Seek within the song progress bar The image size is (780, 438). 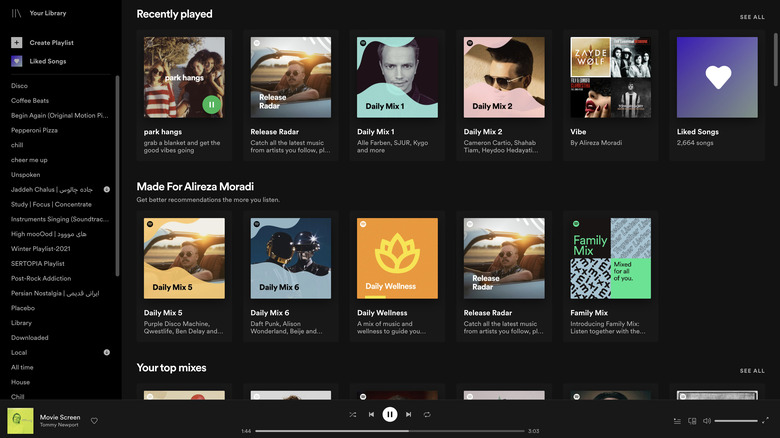390,431
